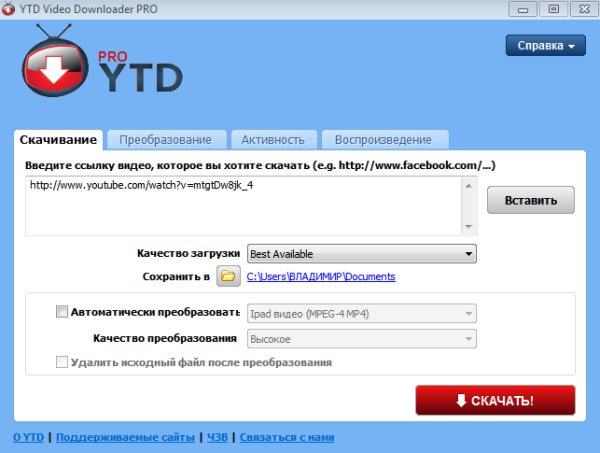
Task: Open the 'Активность' tab
Action: point(273,140)
